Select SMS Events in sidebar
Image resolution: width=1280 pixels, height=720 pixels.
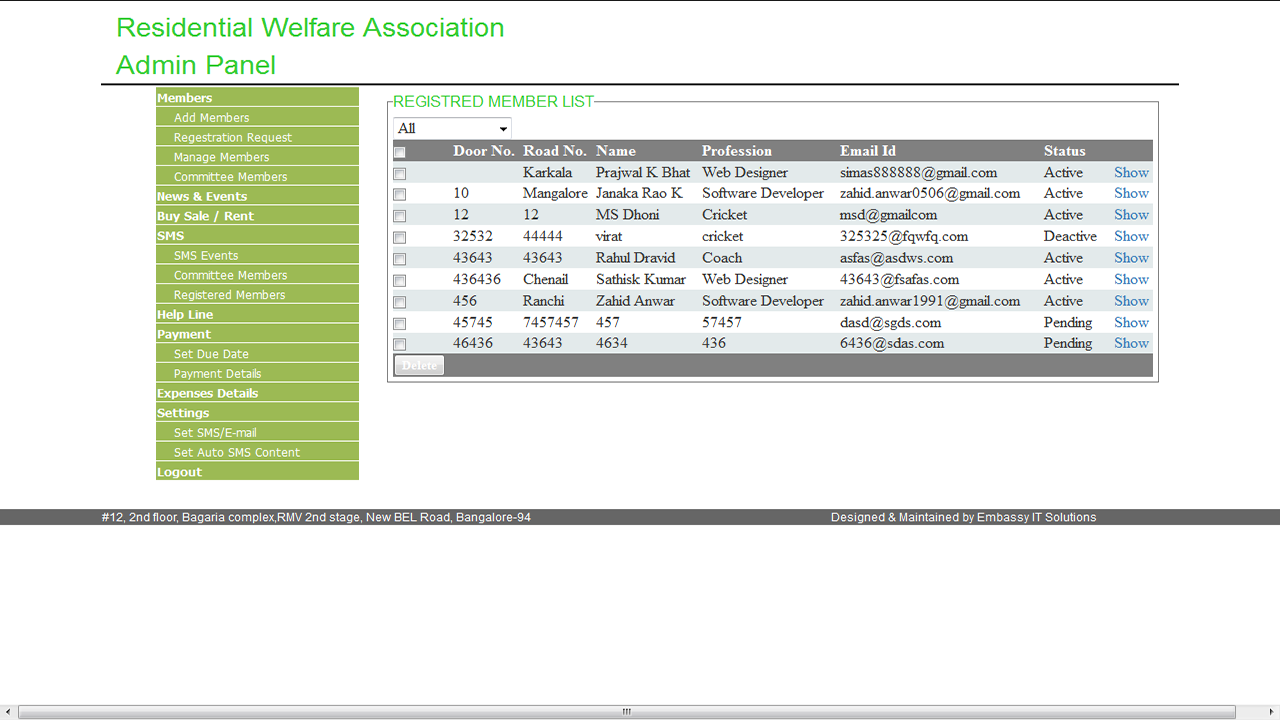257,255
